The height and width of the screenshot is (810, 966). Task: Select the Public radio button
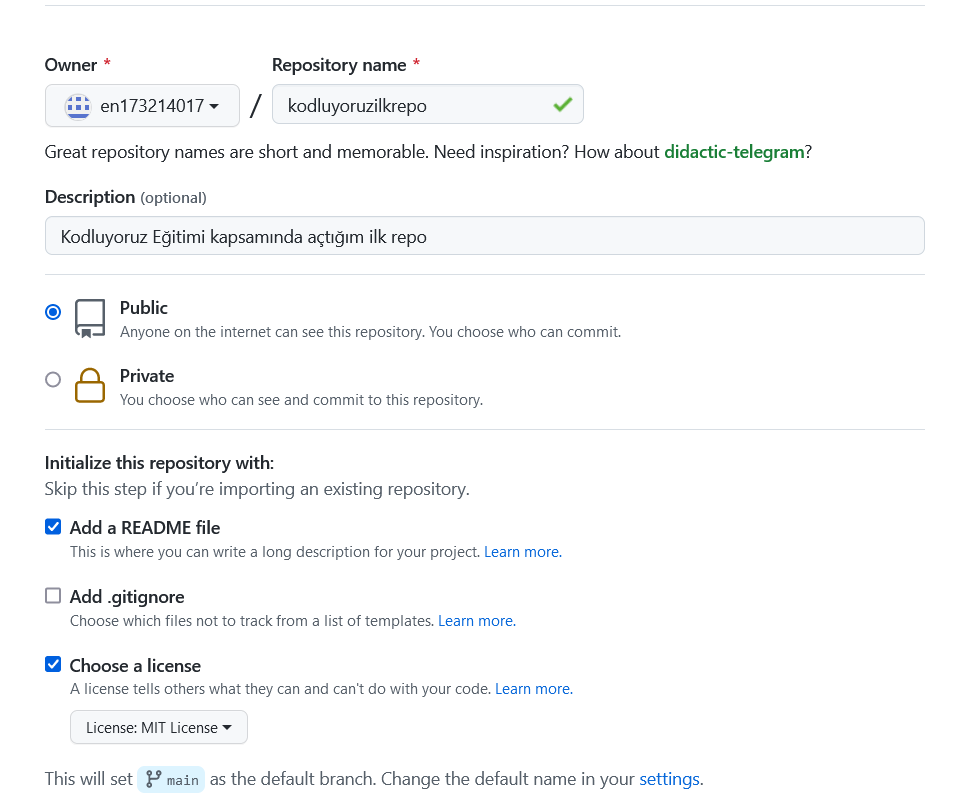(x=53, y=312)
